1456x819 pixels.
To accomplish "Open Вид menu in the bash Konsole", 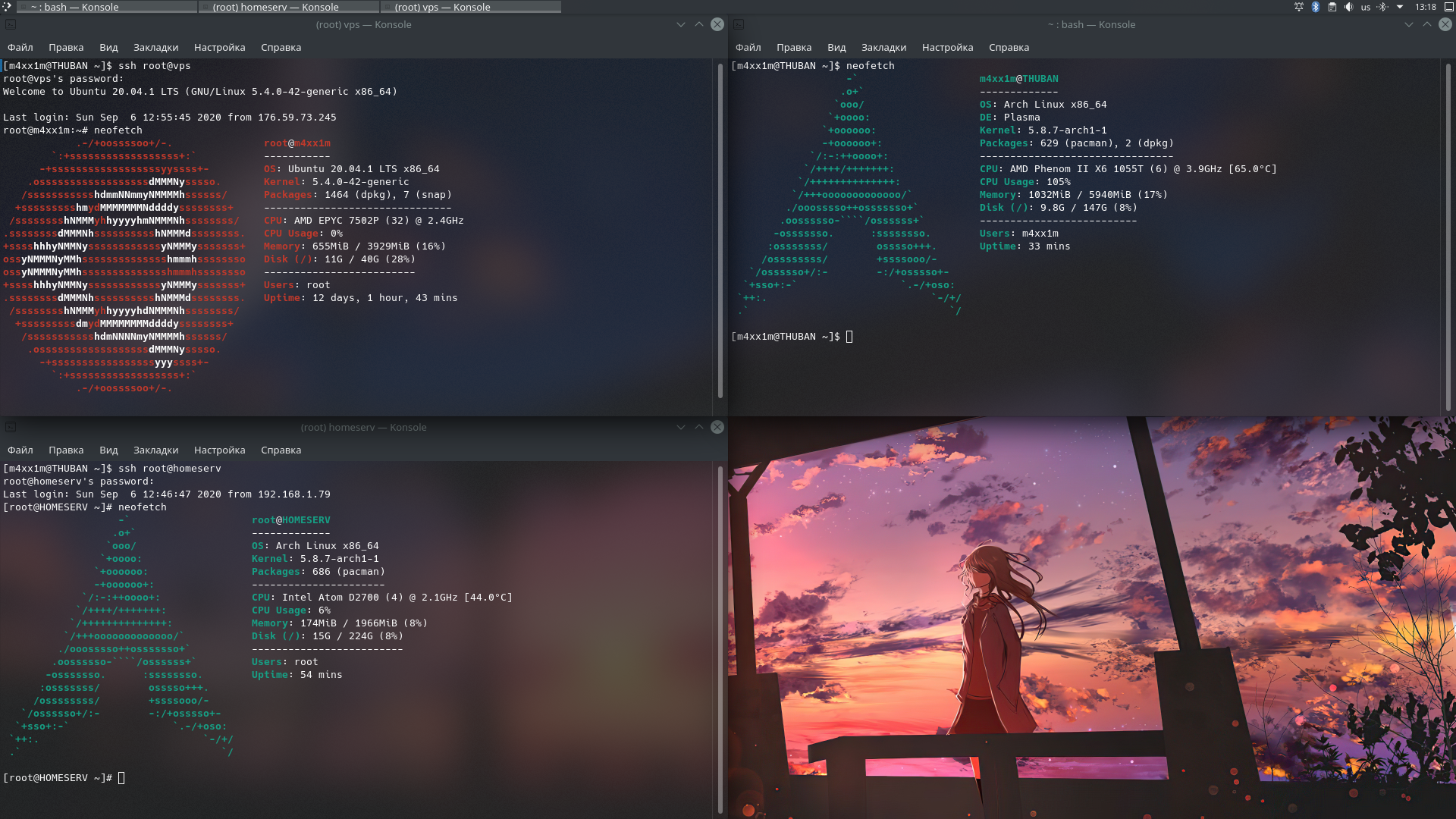I will 836,47.
